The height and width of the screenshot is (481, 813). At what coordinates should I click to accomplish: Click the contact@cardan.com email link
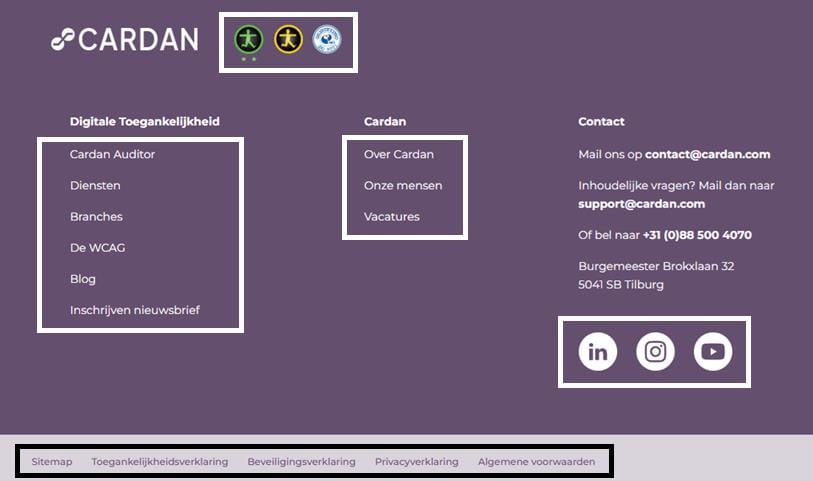(x=708, y=154)
